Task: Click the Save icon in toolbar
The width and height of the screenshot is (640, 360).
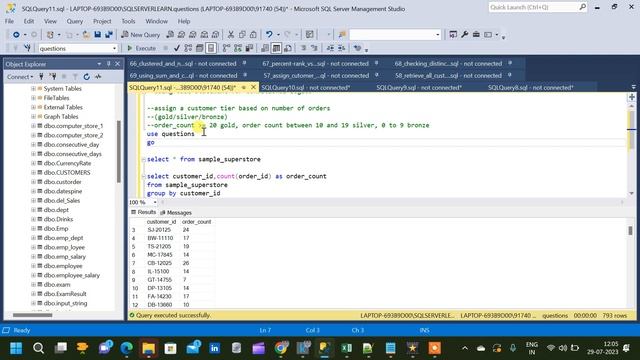Action: pos(98,35)
